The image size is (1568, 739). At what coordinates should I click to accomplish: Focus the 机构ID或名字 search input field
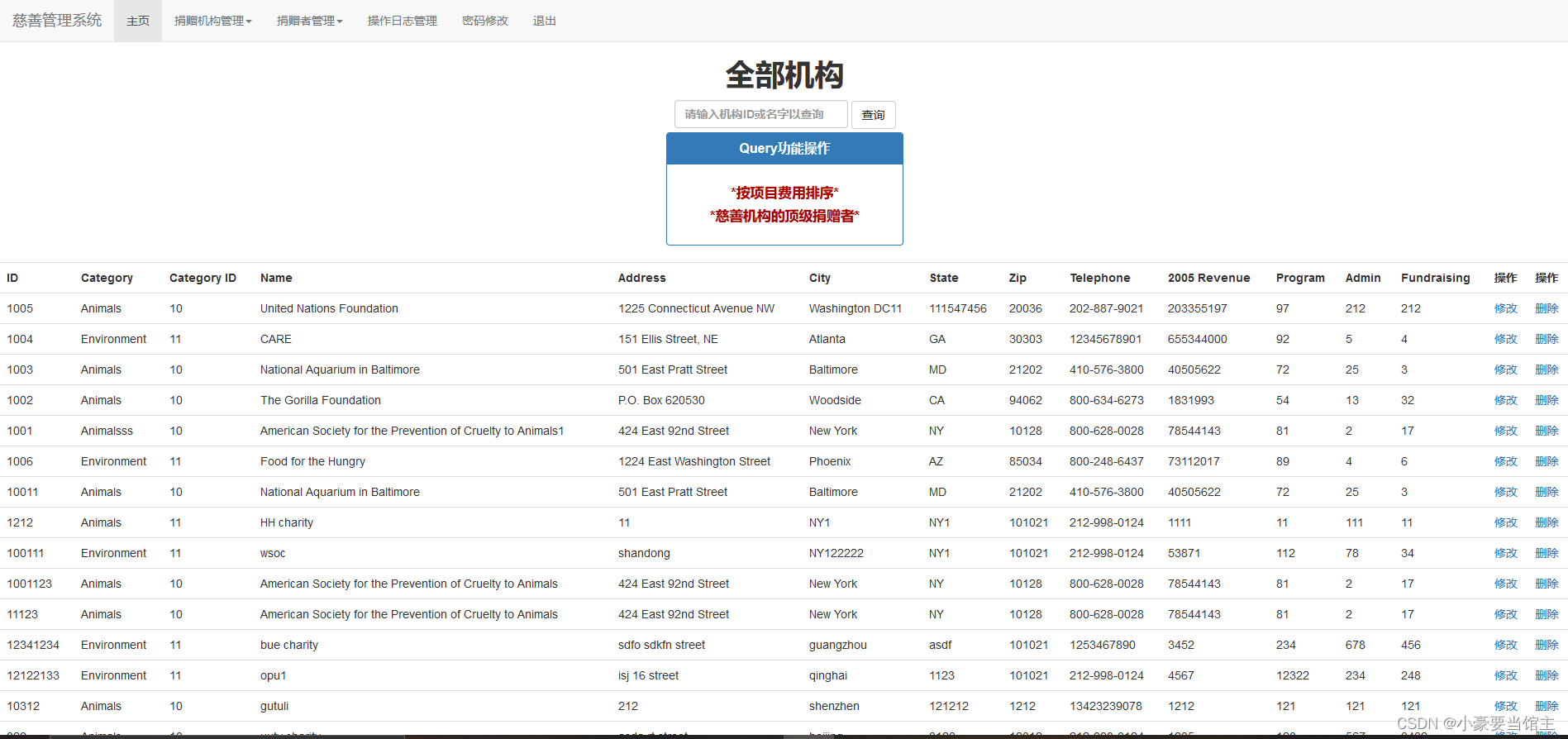coord(761,114)
